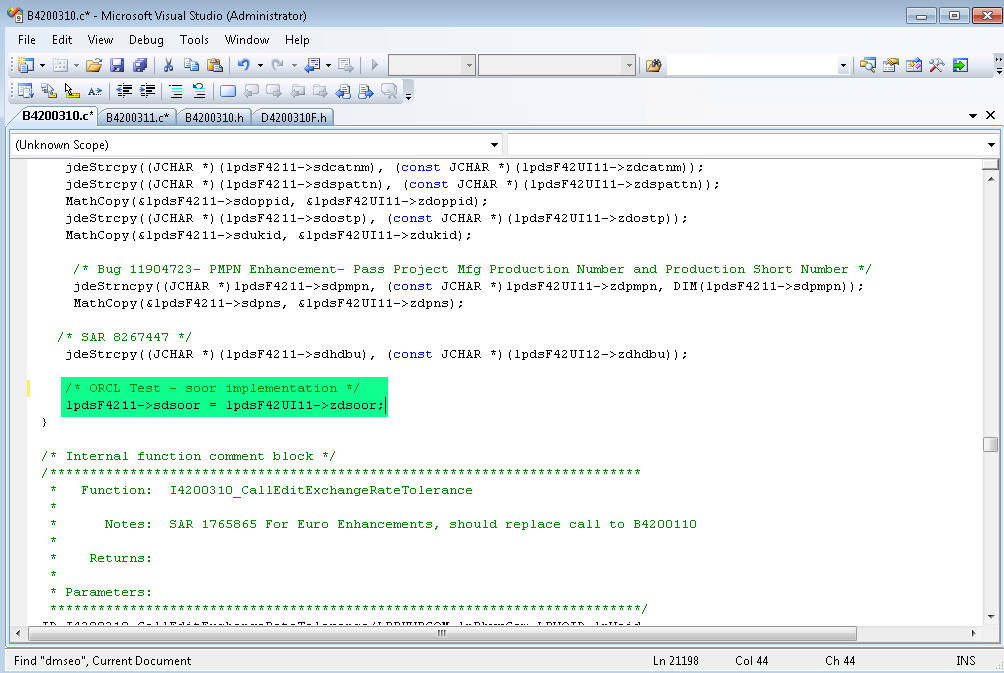Viewport: 1004px width, 673px height.
Task: Expand the members dropdown right of scope
Action: [x=991, y=145]
